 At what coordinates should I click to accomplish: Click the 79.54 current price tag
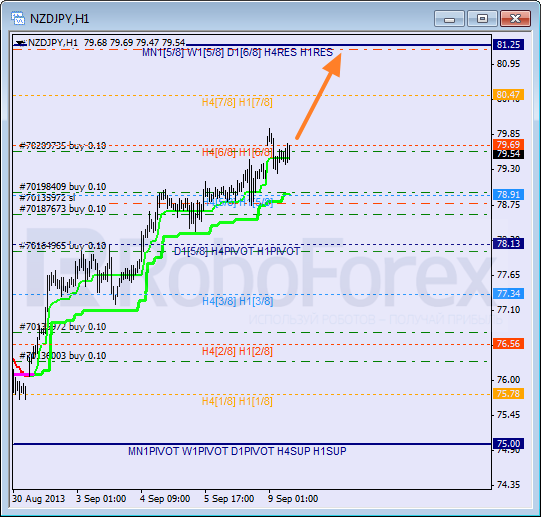click(x=509, y=154)
